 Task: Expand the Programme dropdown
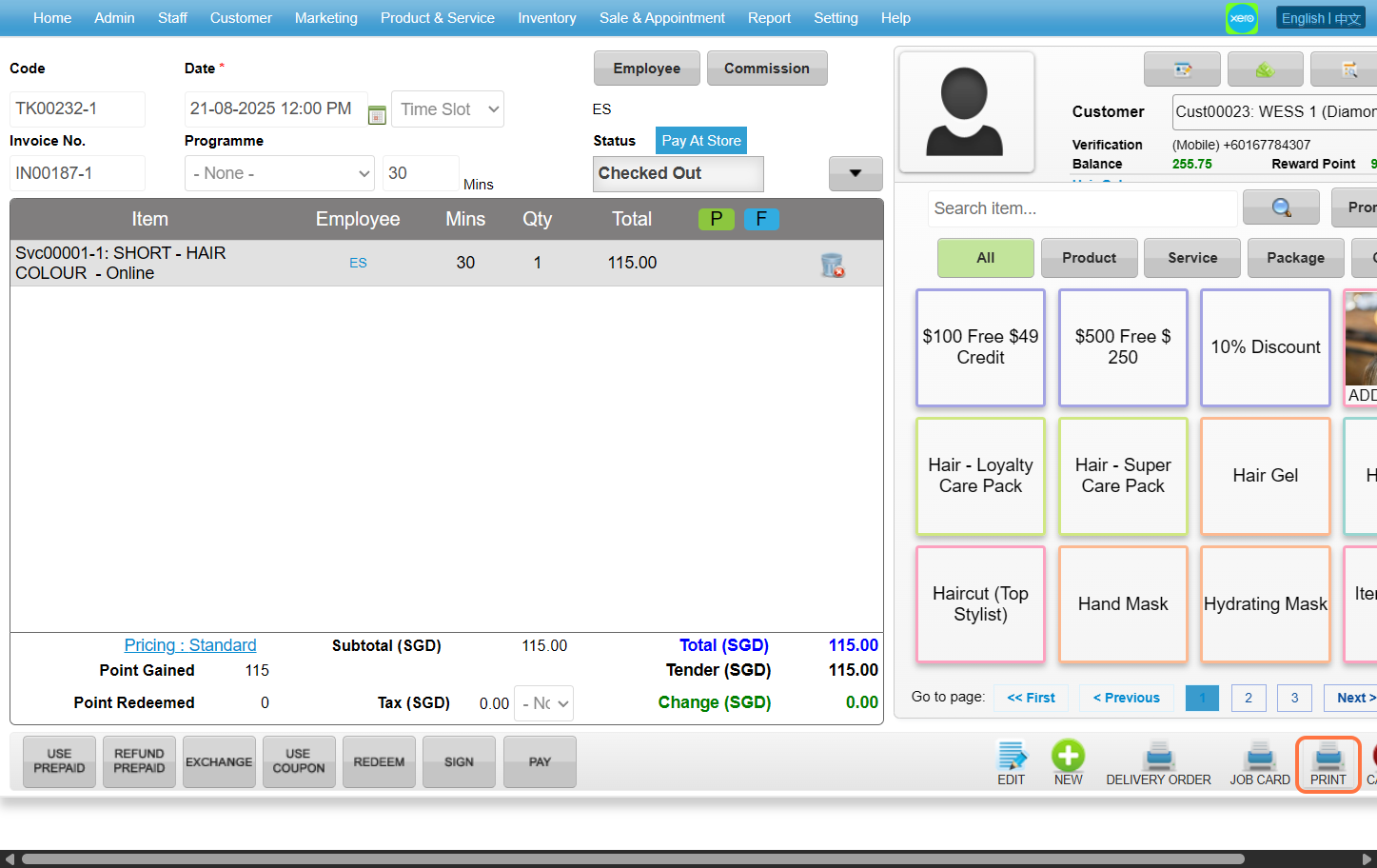(x=280, y=173)
